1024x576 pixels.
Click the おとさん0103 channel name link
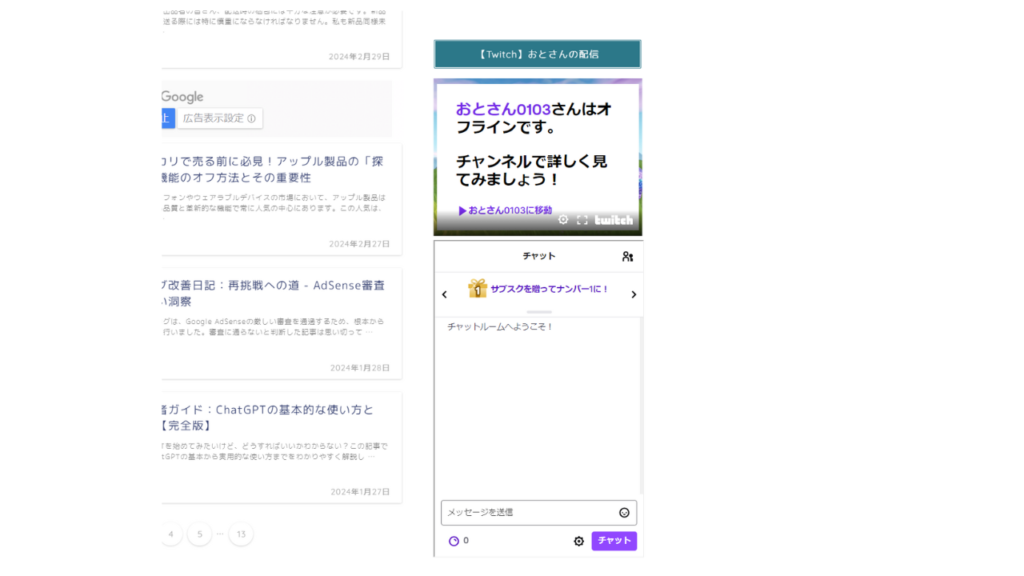pyautogui.click(x=503, y=109)
